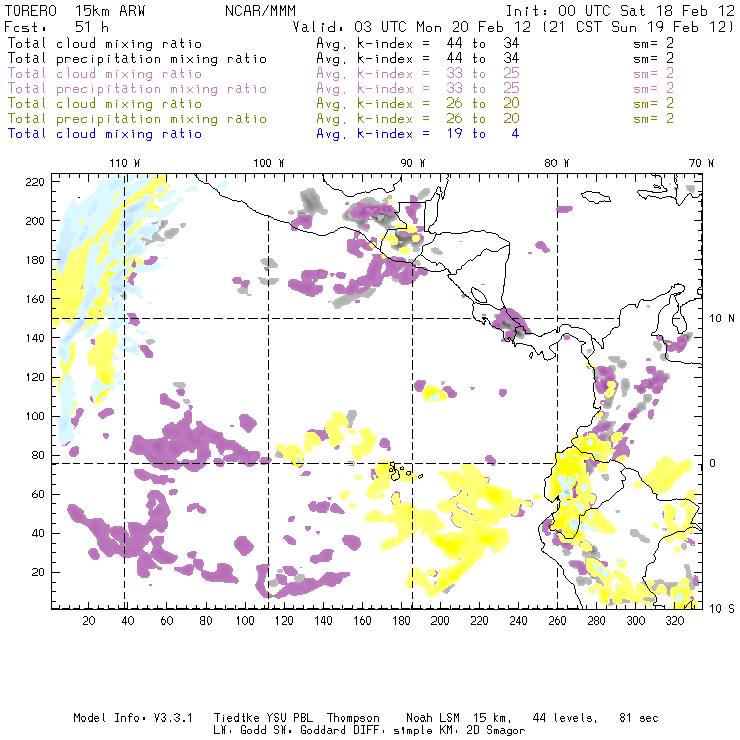Click the 'YSU PBL' footer text
Screen dimensions: 740x740
(x=290, y=718)
